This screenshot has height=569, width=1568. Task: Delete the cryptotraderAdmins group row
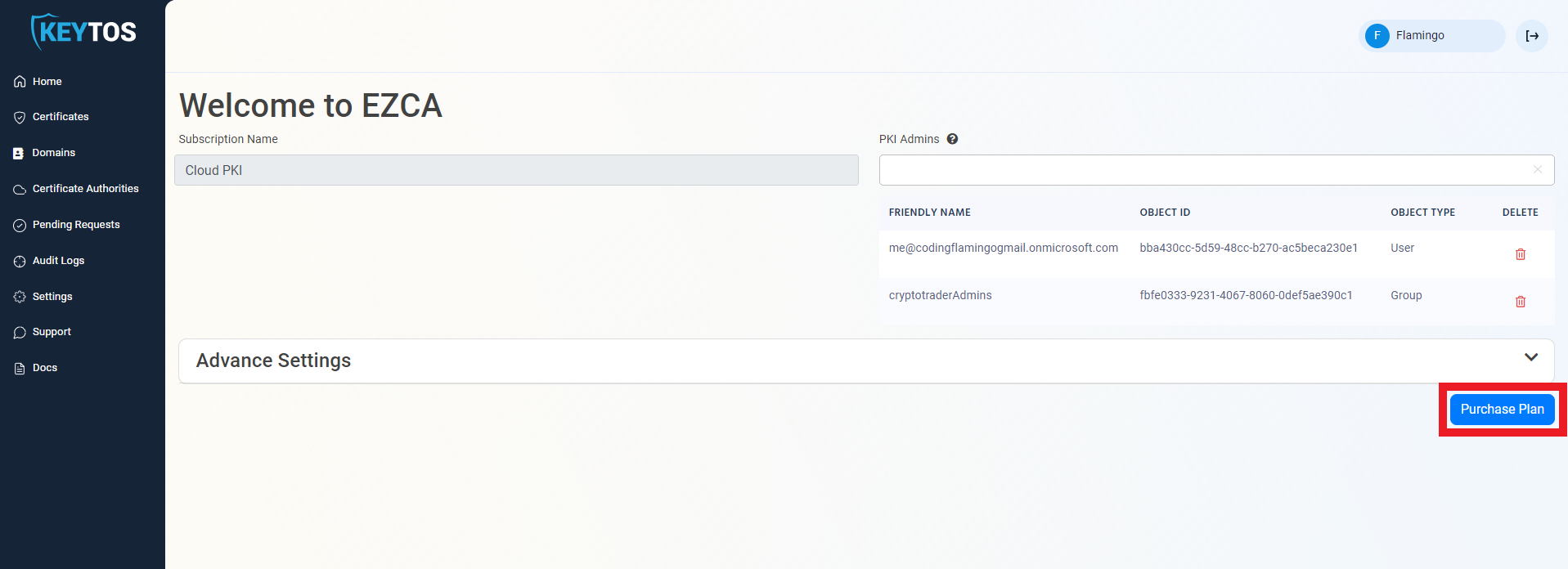click(x=1521, y=302)
